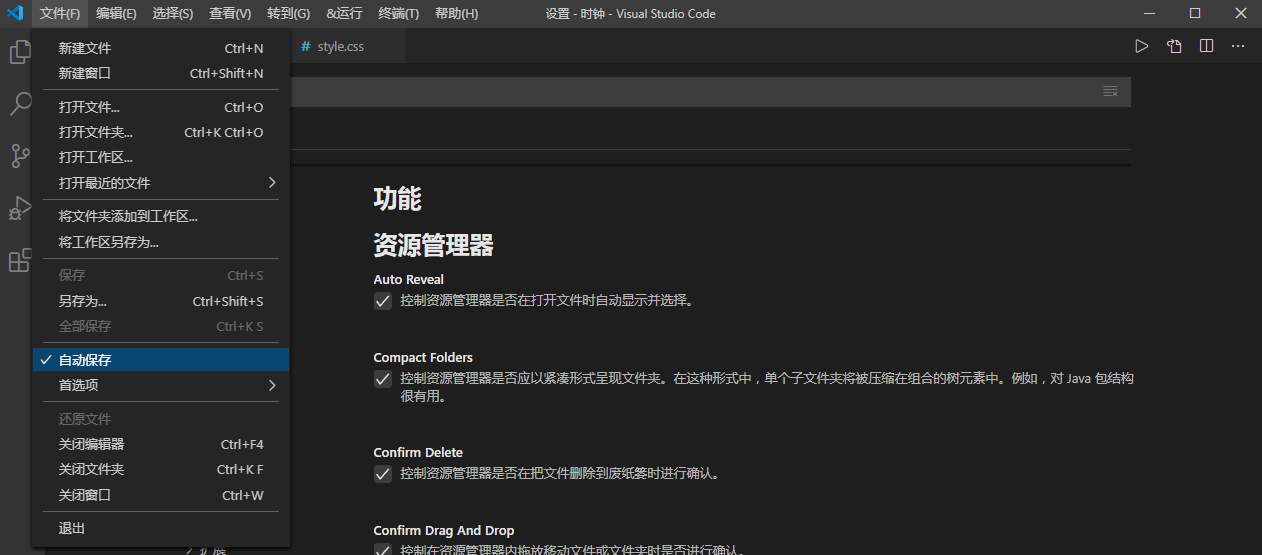The image size is (1262, 555).
Task: Choose 新建文件 from the File menu
Action: coord(160,48)
